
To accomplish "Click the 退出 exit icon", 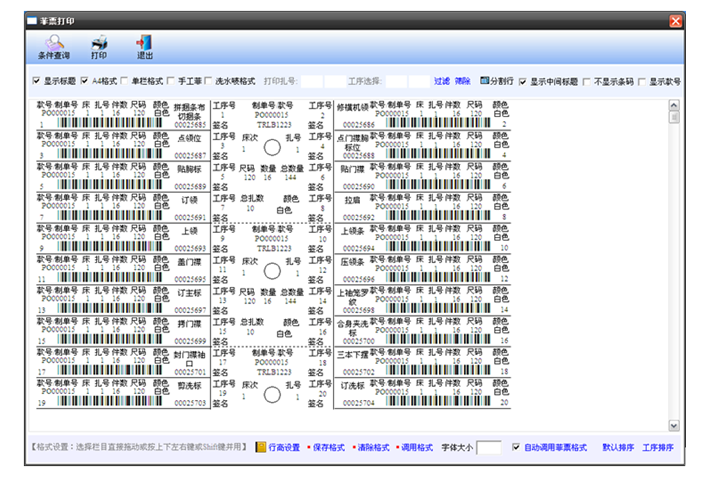I will click(x=145, y=42).
